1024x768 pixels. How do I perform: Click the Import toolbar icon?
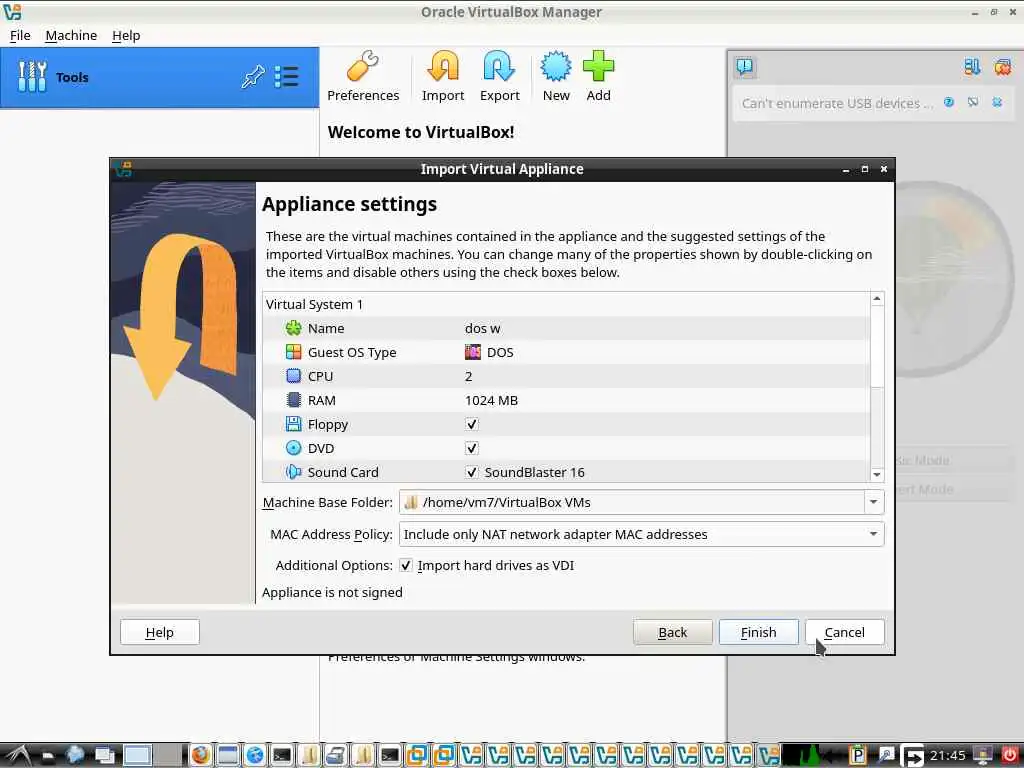pos(443,77)
